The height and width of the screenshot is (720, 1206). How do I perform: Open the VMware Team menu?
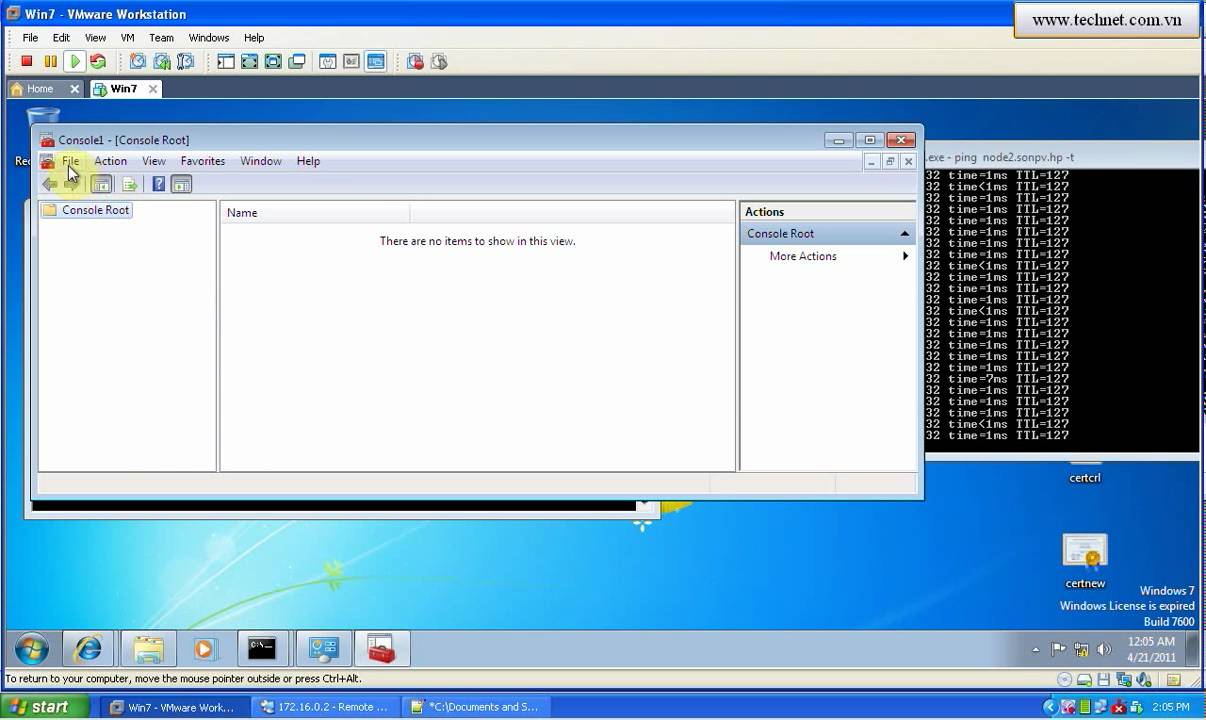tap(161, 38)
